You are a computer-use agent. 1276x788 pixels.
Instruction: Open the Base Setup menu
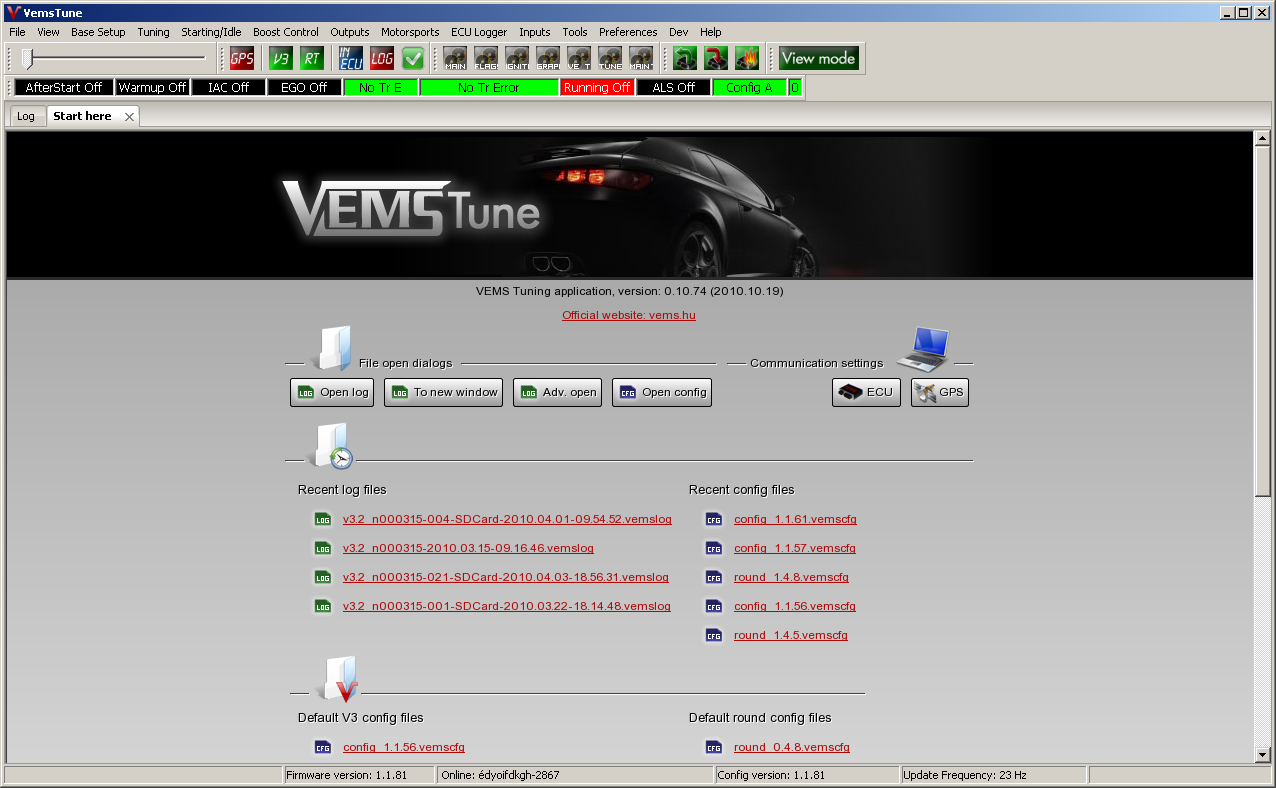[98, 32]
